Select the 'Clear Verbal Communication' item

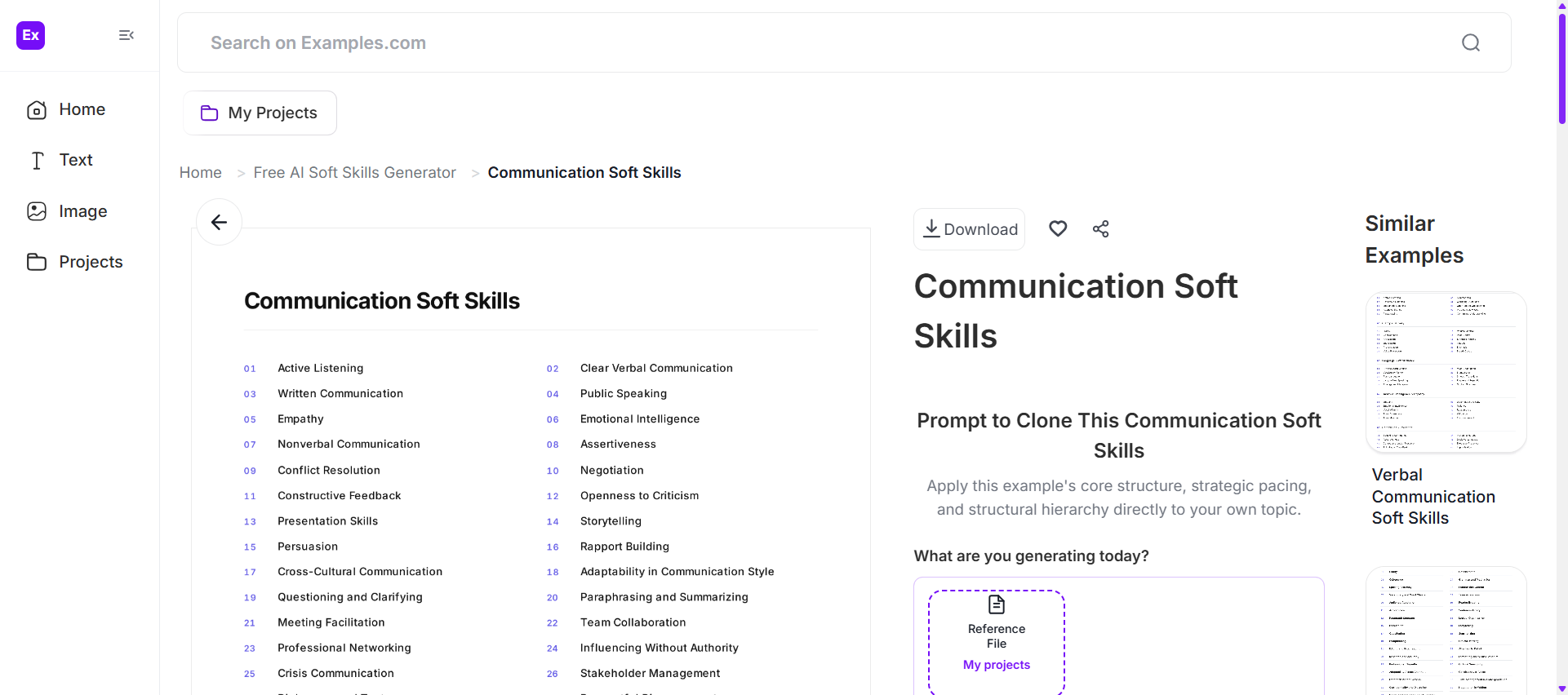tap(656, 368)
